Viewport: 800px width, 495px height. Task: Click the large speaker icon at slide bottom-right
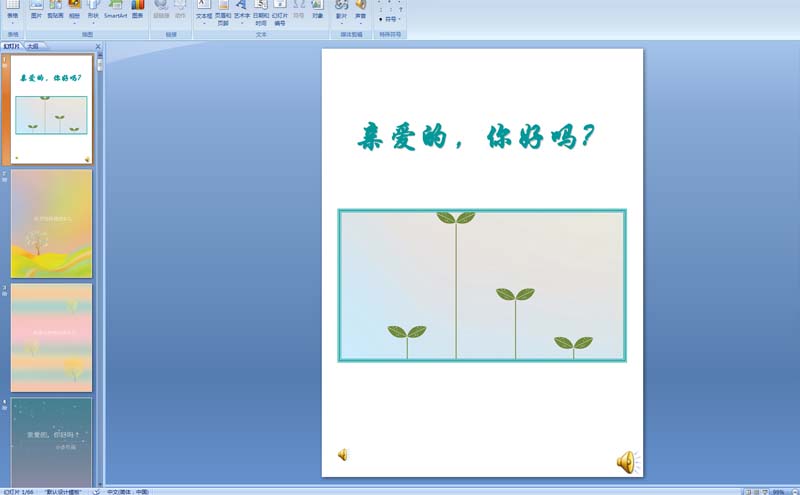point(628,462)
